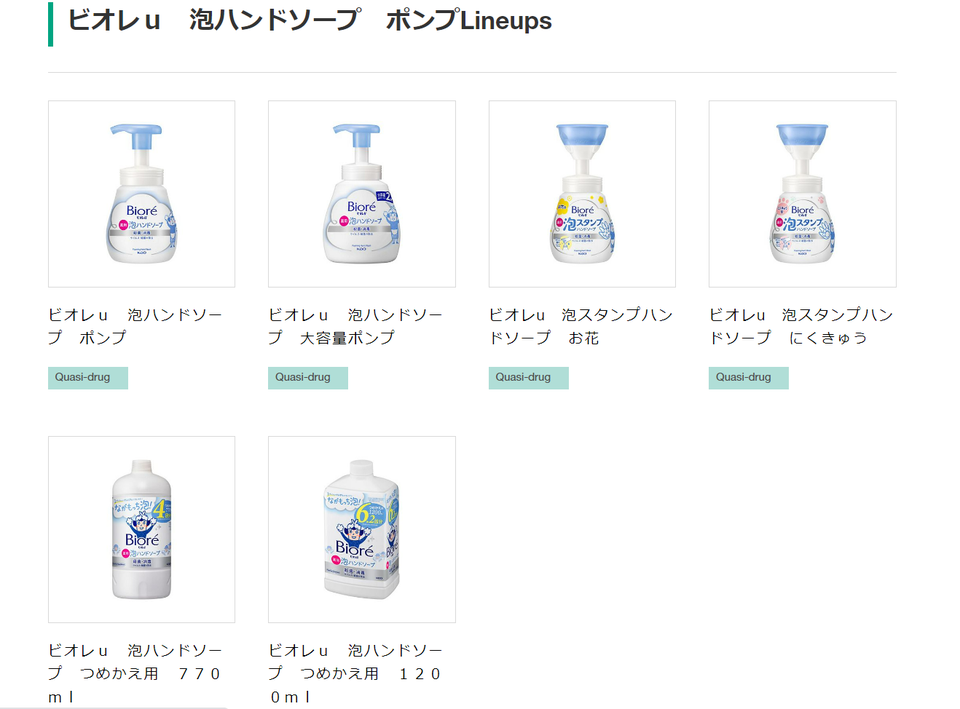
Task: Open the large-capacity pump bottle image
Action: (x=362, y=194)
